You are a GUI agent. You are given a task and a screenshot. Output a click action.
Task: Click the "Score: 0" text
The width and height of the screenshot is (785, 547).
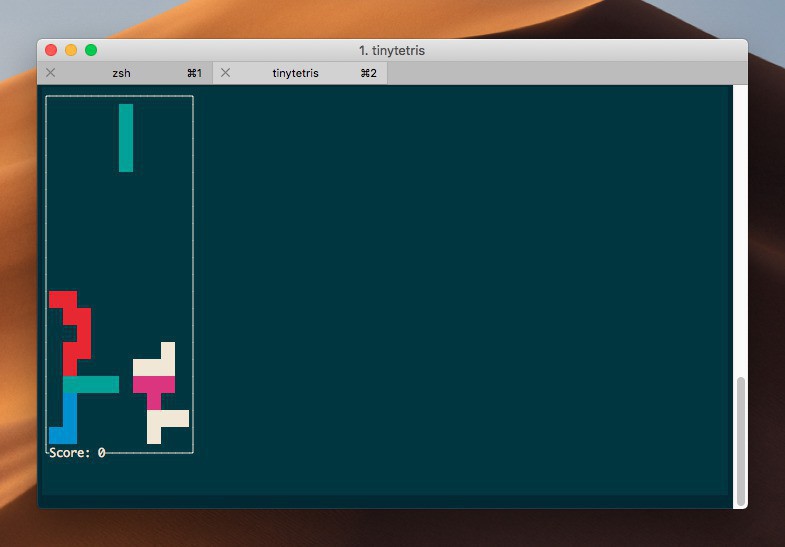(77, 452)
